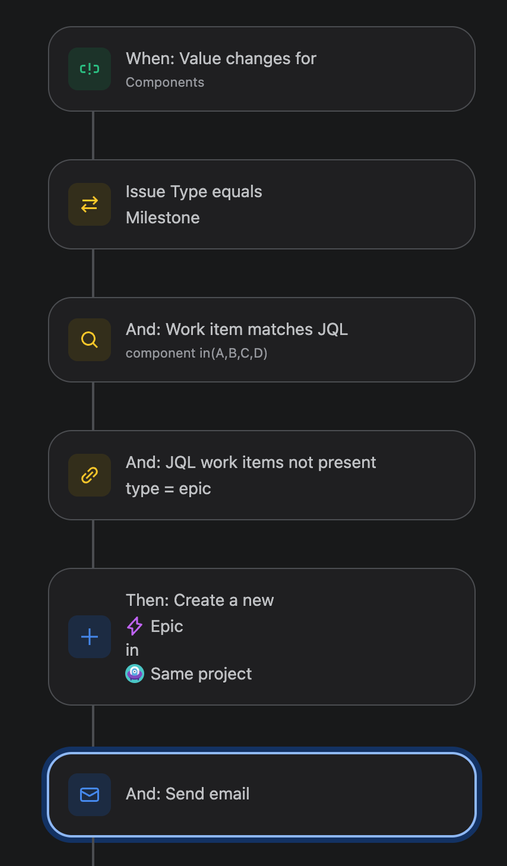The height and width of the screenshot is (866, 507).
Task: Click the yellow Issue Type condition arrows icon
Action: pyautogui.click(x=89, y=204)
